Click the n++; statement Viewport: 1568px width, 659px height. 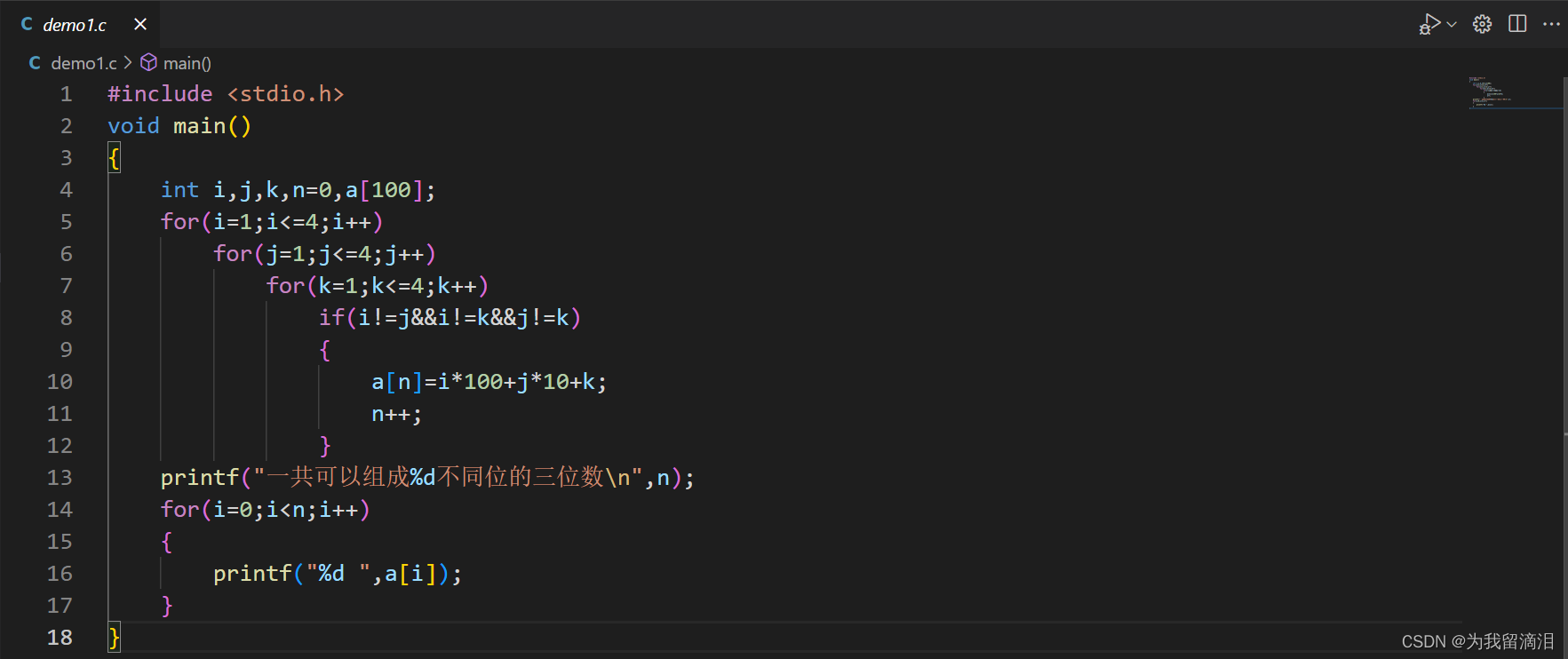[x=397, y=414]
